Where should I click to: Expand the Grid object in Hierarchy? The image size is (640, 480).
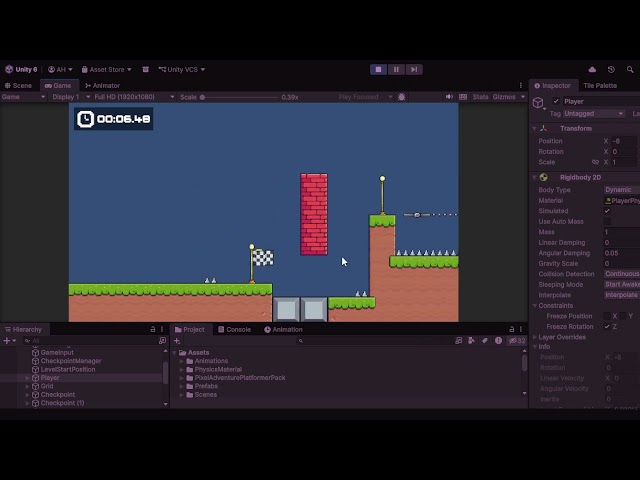(27, 386)
